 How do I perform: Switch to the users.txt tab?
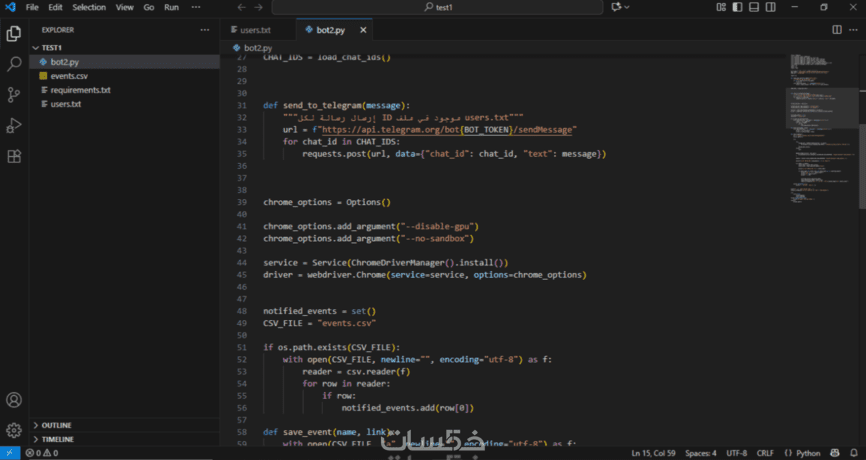point(255,30)
